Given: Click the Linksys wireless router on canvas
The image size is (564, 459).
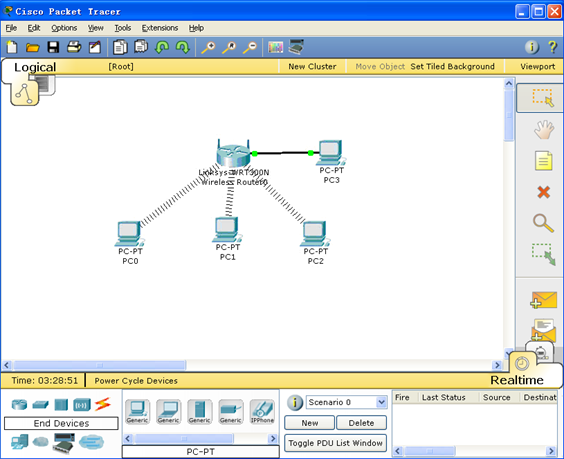Looking at the screenshot, I should (233, 153).
